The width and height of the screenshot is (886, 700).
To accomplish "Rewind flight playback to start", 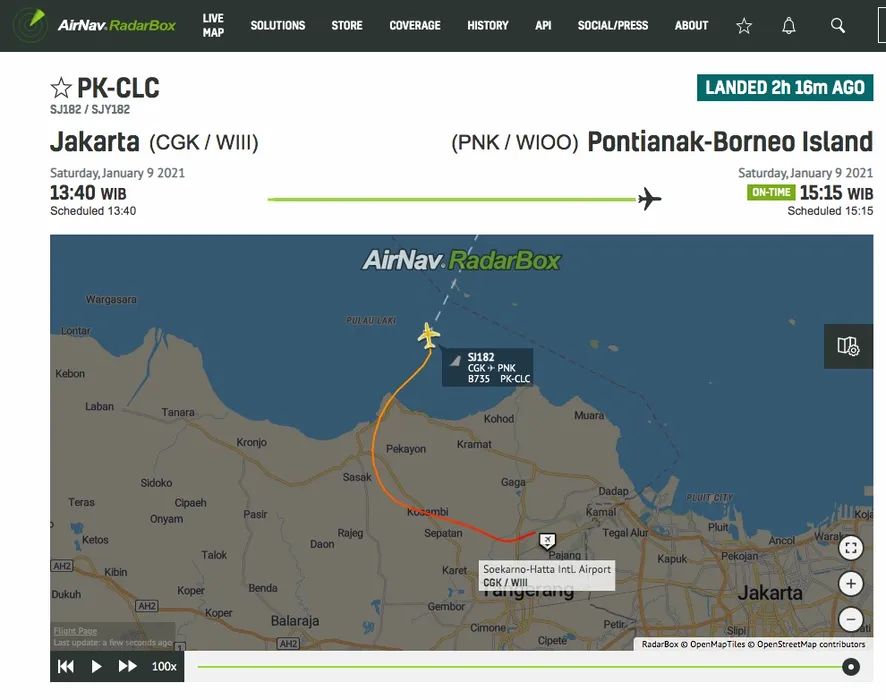I will coord(66,666).
